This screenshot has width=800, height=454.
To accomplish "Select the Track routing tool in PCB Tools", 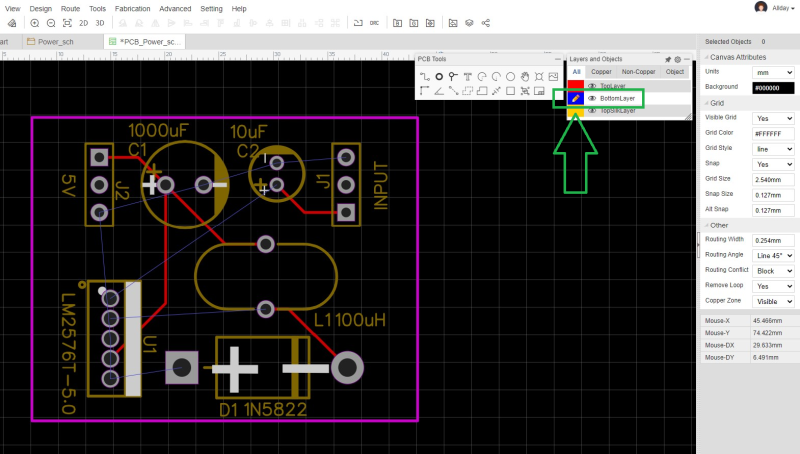I will (424, 77).
